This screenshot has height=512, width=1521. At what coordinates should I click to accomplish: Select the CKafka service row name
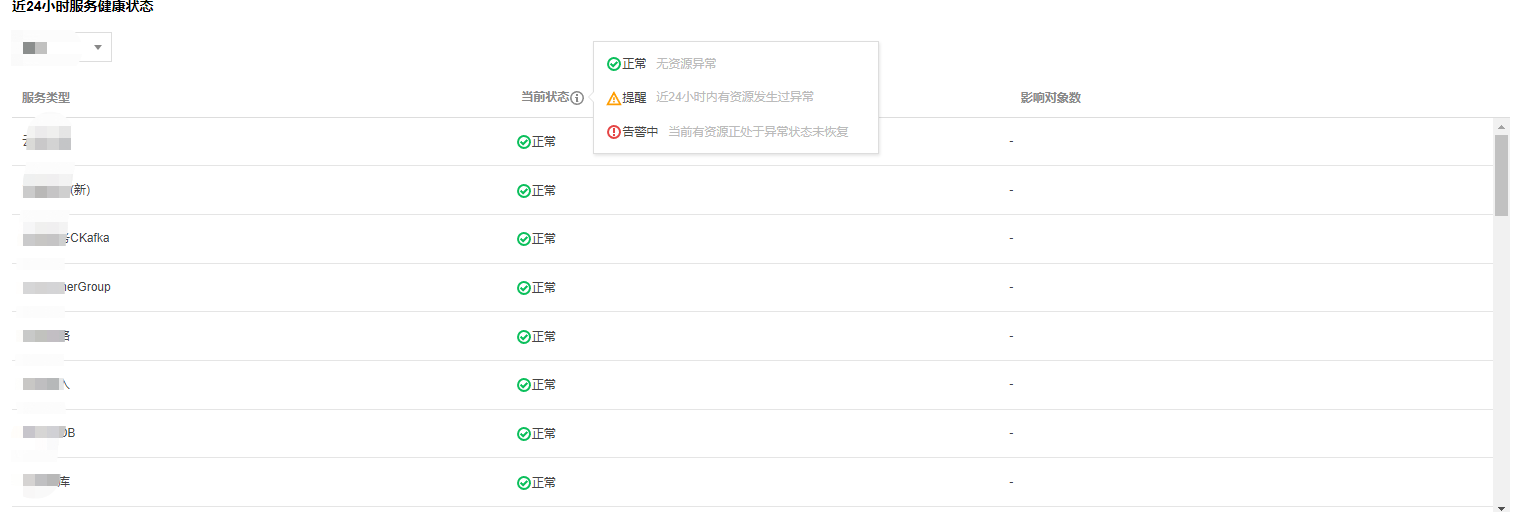coord(66,238)
